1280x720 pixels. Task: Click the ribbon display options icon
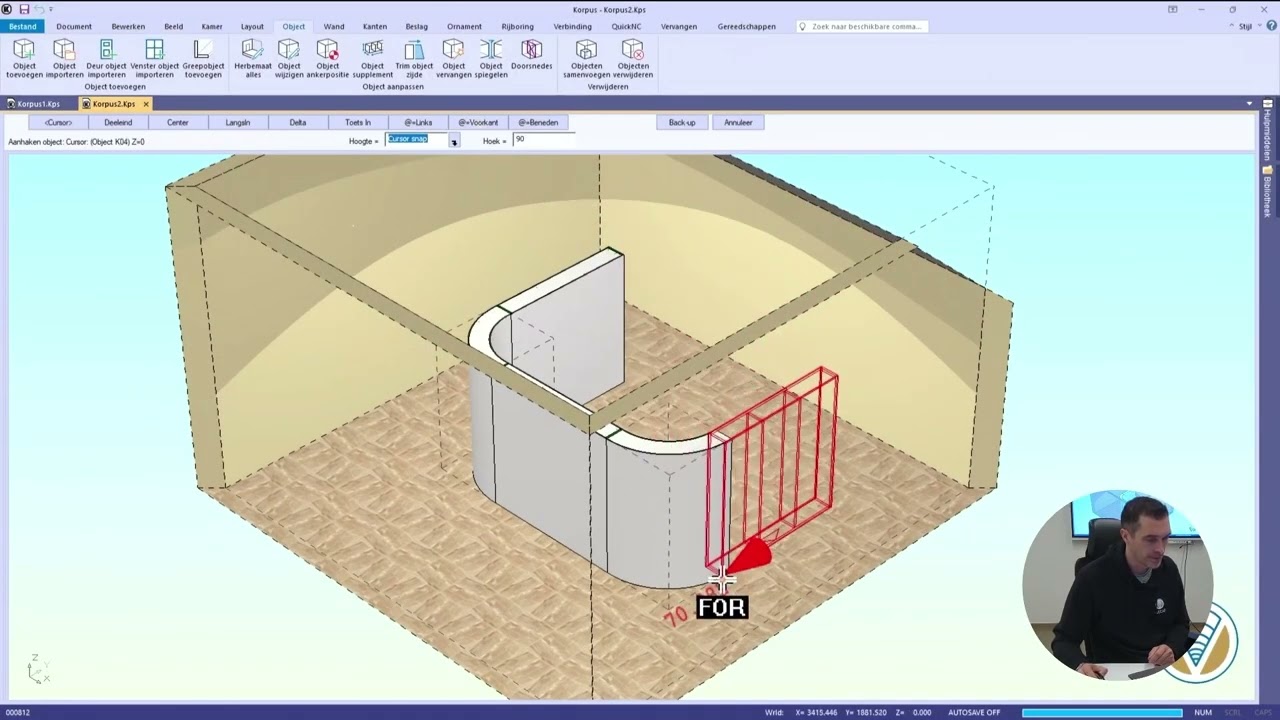1173,9
